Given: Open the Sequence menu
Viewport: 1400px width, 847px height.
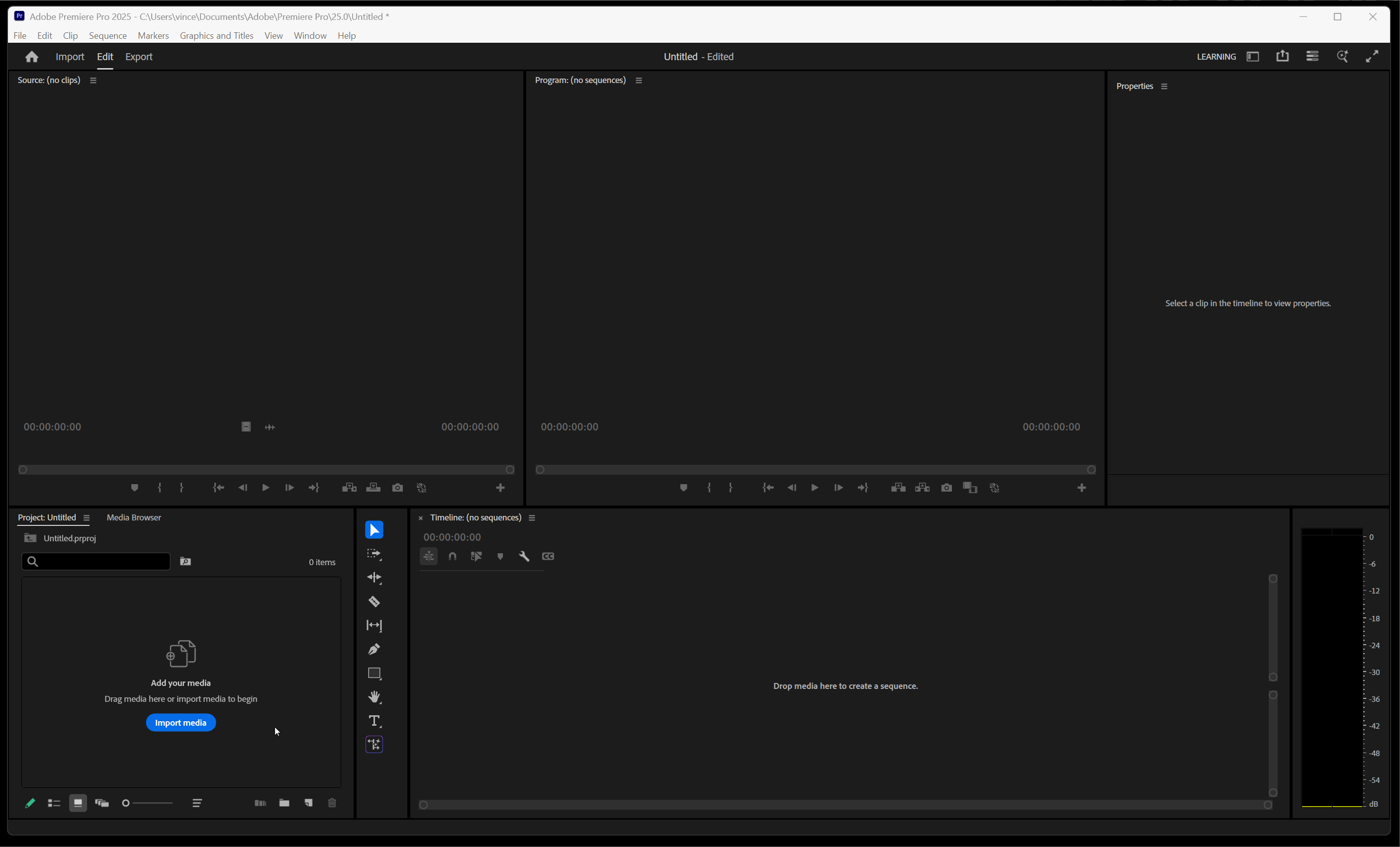Looking at the screenshot, I should 107,35.
